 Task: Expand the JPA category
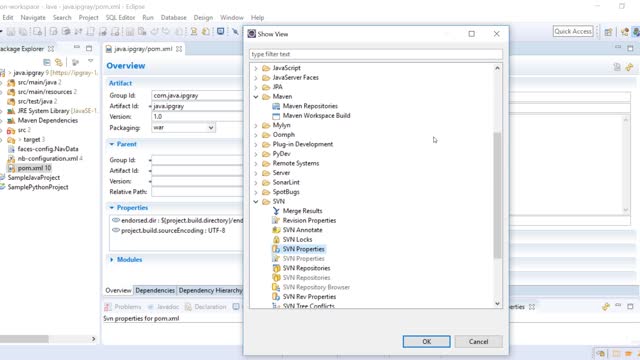(256, 87)
